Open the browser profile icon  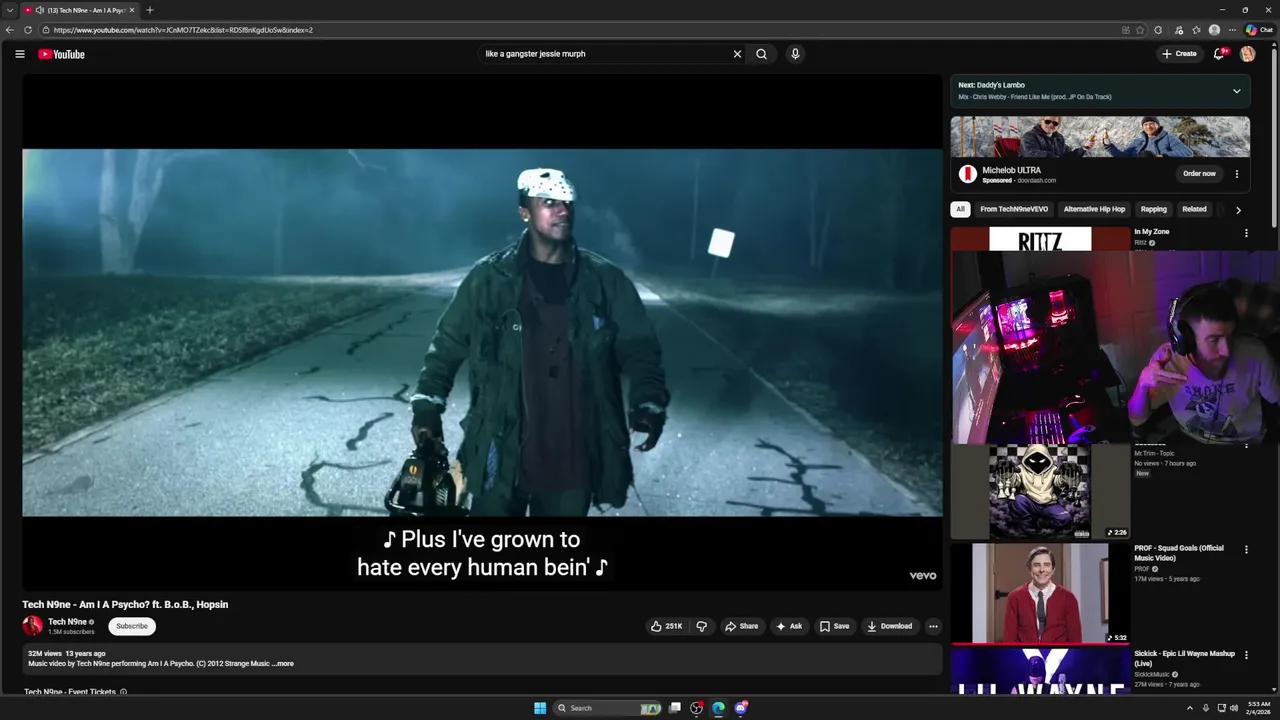[x=1214, y=30]
